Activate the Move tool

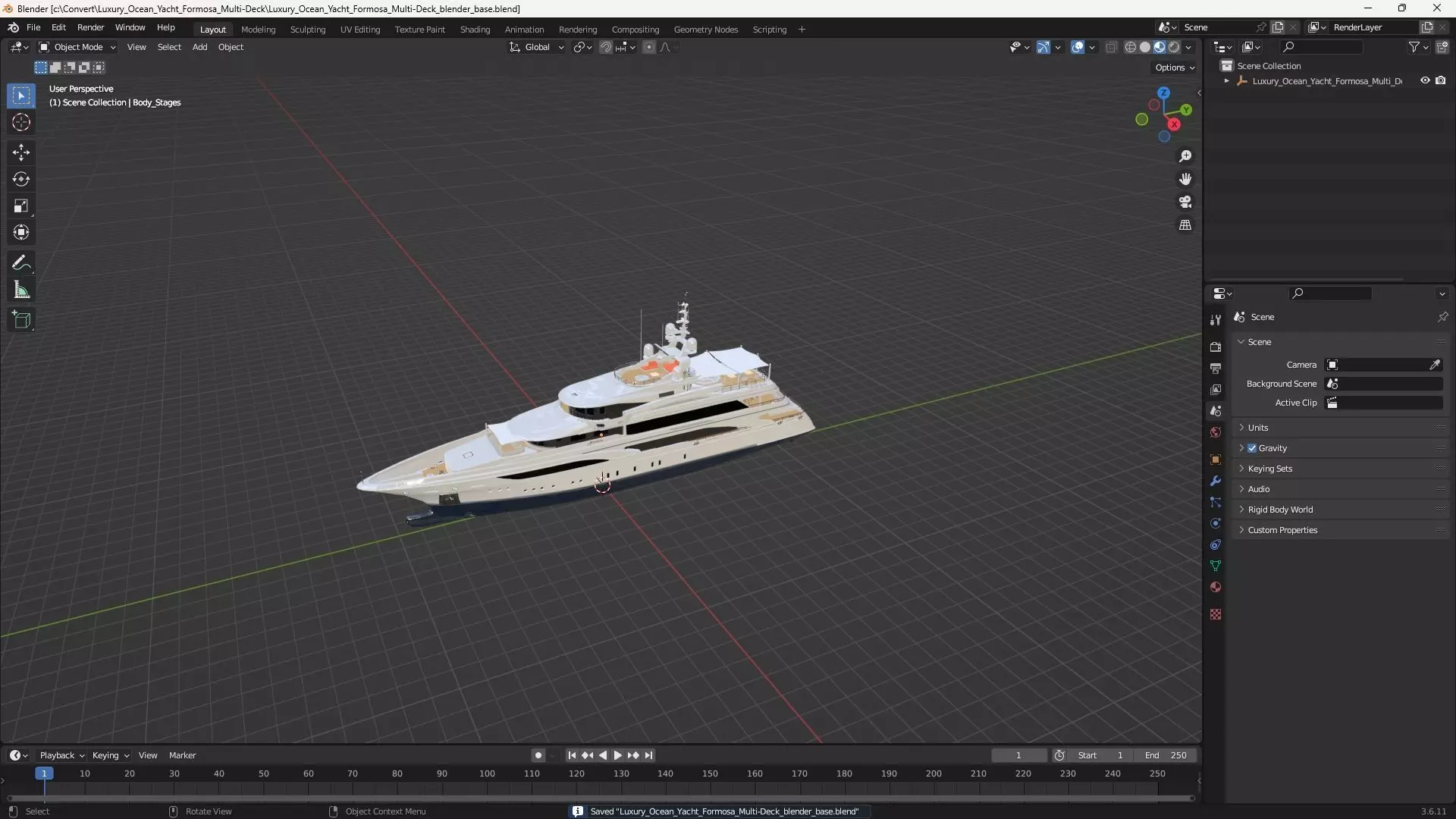pyautogui.click(x=21, y=152)
